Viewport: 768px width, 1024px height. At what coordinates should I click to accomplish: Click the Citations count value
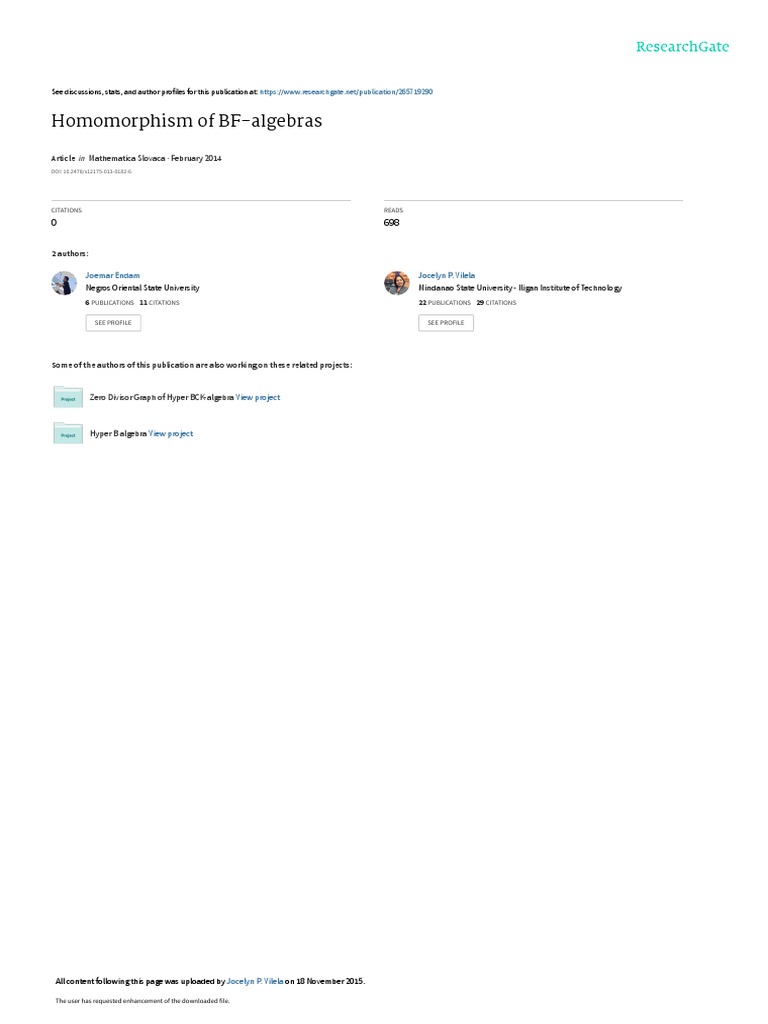click(x=54, y=223)
